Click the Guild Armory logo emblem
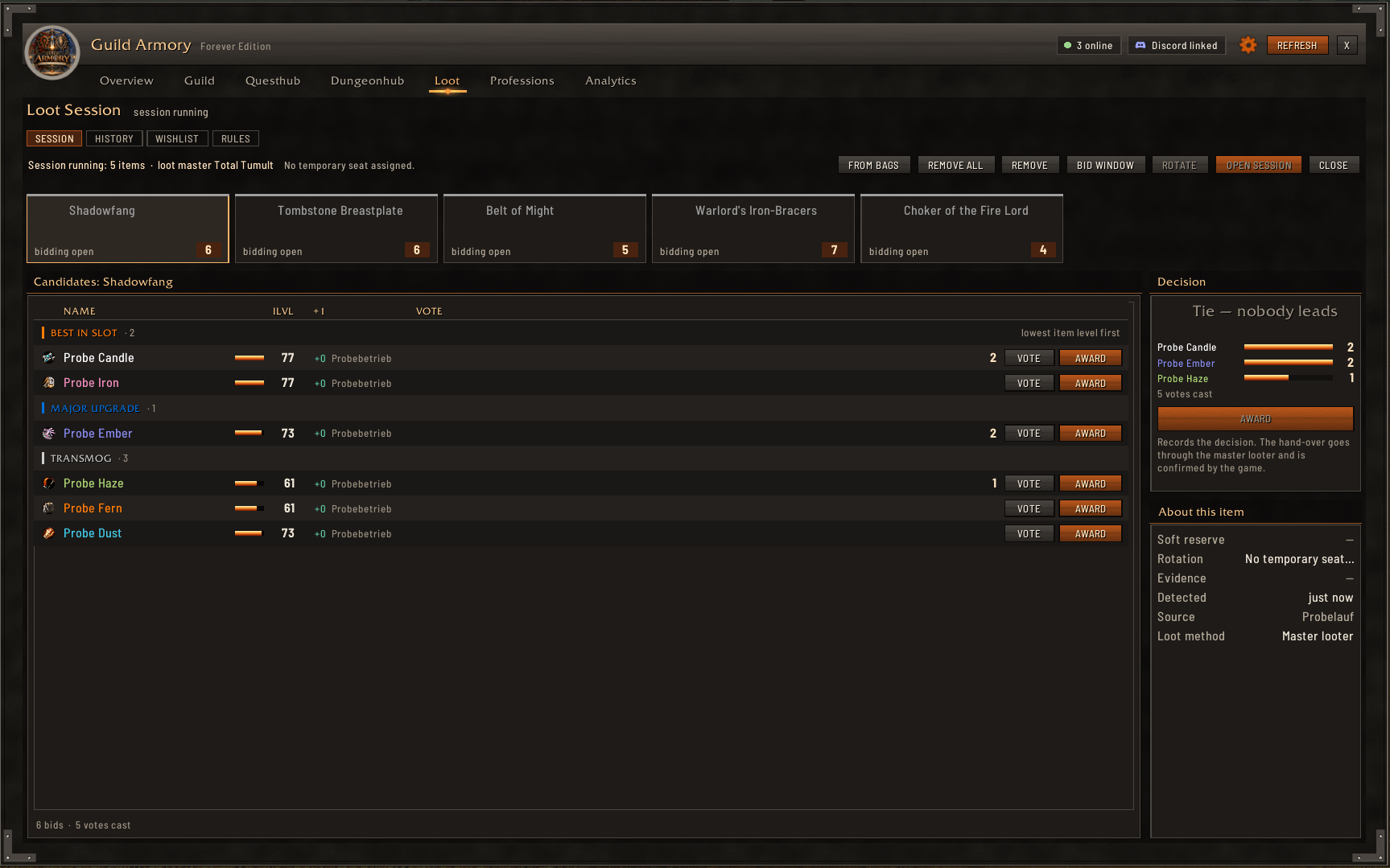 coord(52,53)
